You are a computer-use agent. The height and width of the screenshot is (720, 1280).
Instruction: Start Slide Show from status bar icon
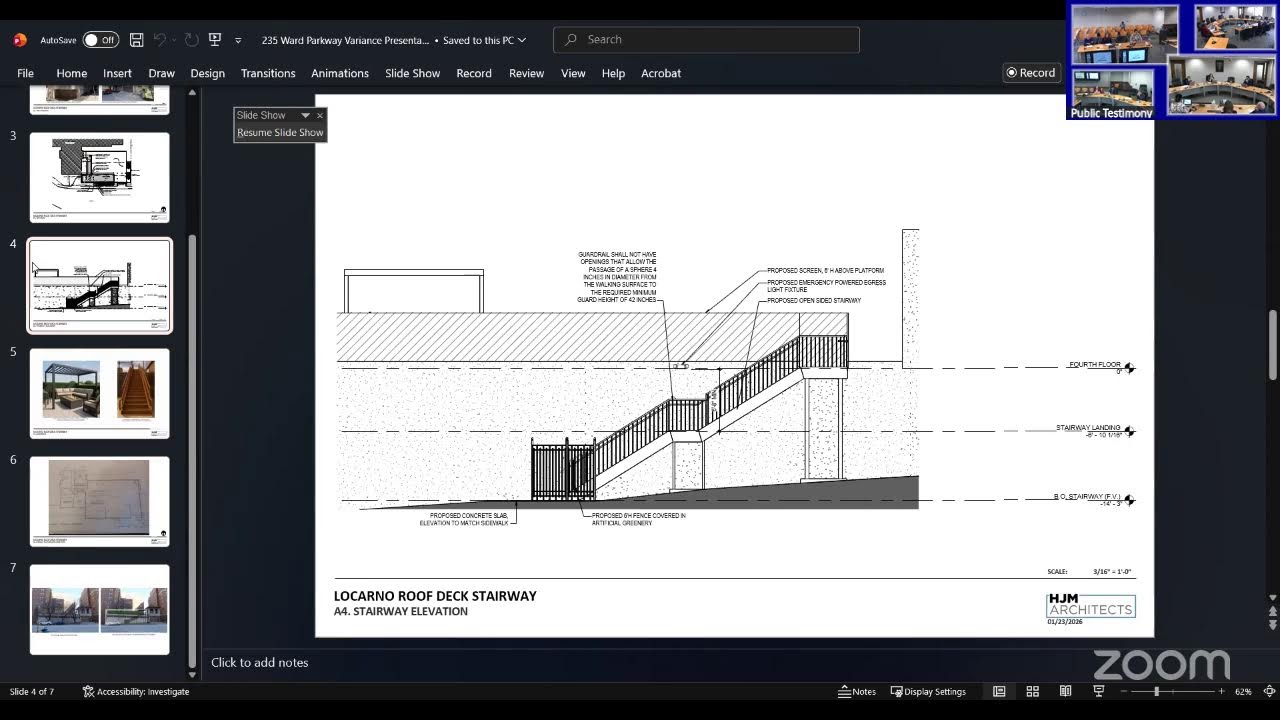click(x=1098, y=692)
